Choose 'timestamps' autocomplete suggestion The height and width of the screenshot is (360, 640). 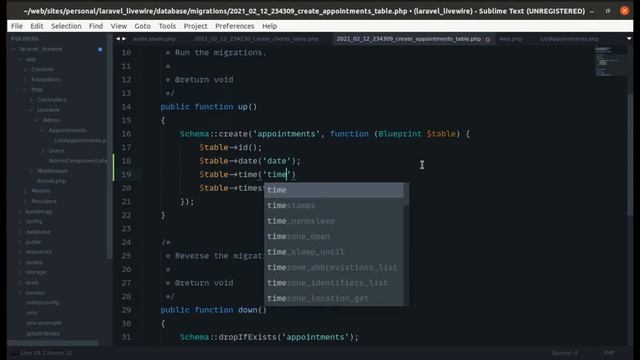334,205
